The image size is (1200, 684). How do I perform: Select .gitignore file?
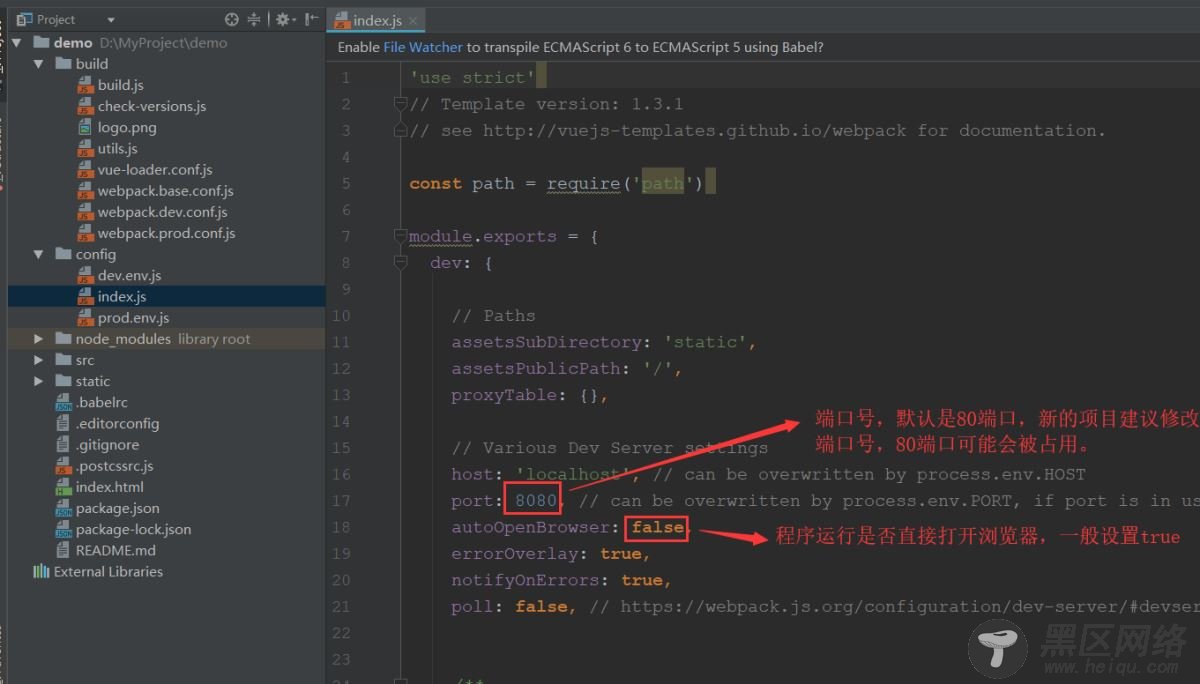(107, 445)
